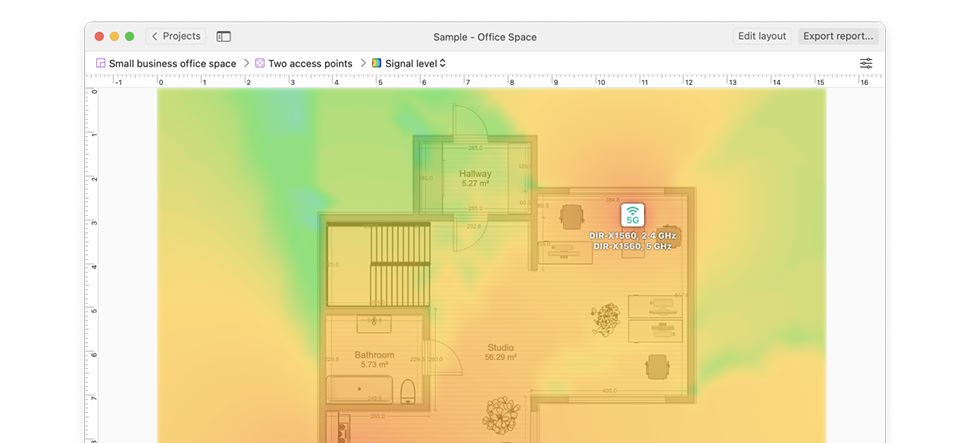Image resolution: width=970 pixels, height=443 pixels.
Task: Select Small business office space breadcrumb
Action: coord(173,64)
